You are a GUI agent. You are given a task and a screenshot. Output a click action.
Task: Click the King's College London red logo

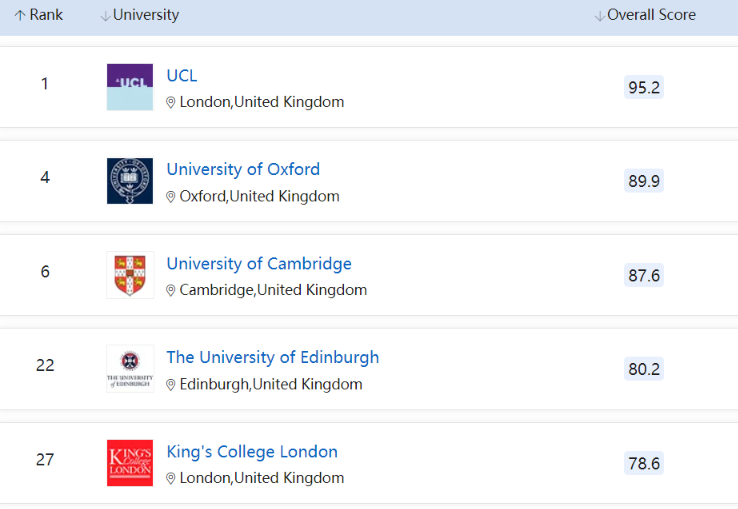tap(130, 463)
